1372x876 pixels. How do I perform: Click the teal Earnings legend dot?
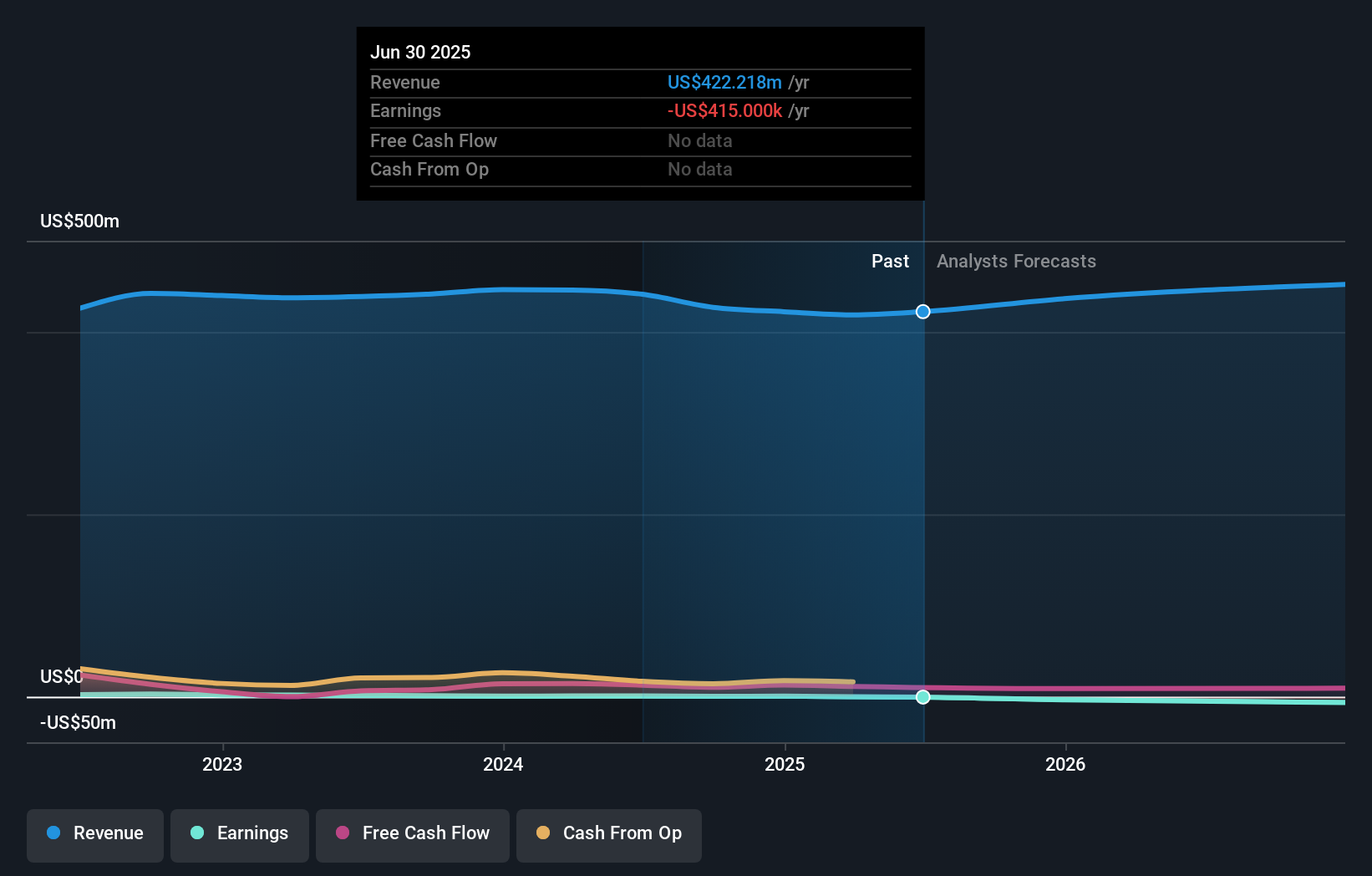click(197, 833)
